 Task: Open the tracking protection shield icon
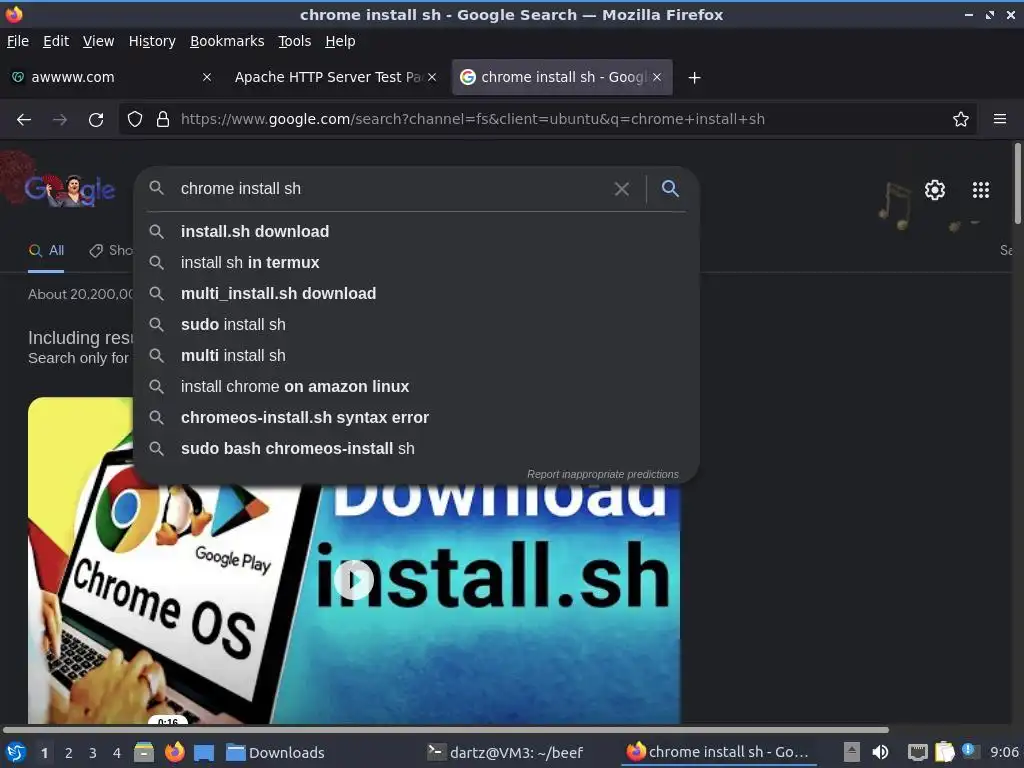(x=135, y=119)
